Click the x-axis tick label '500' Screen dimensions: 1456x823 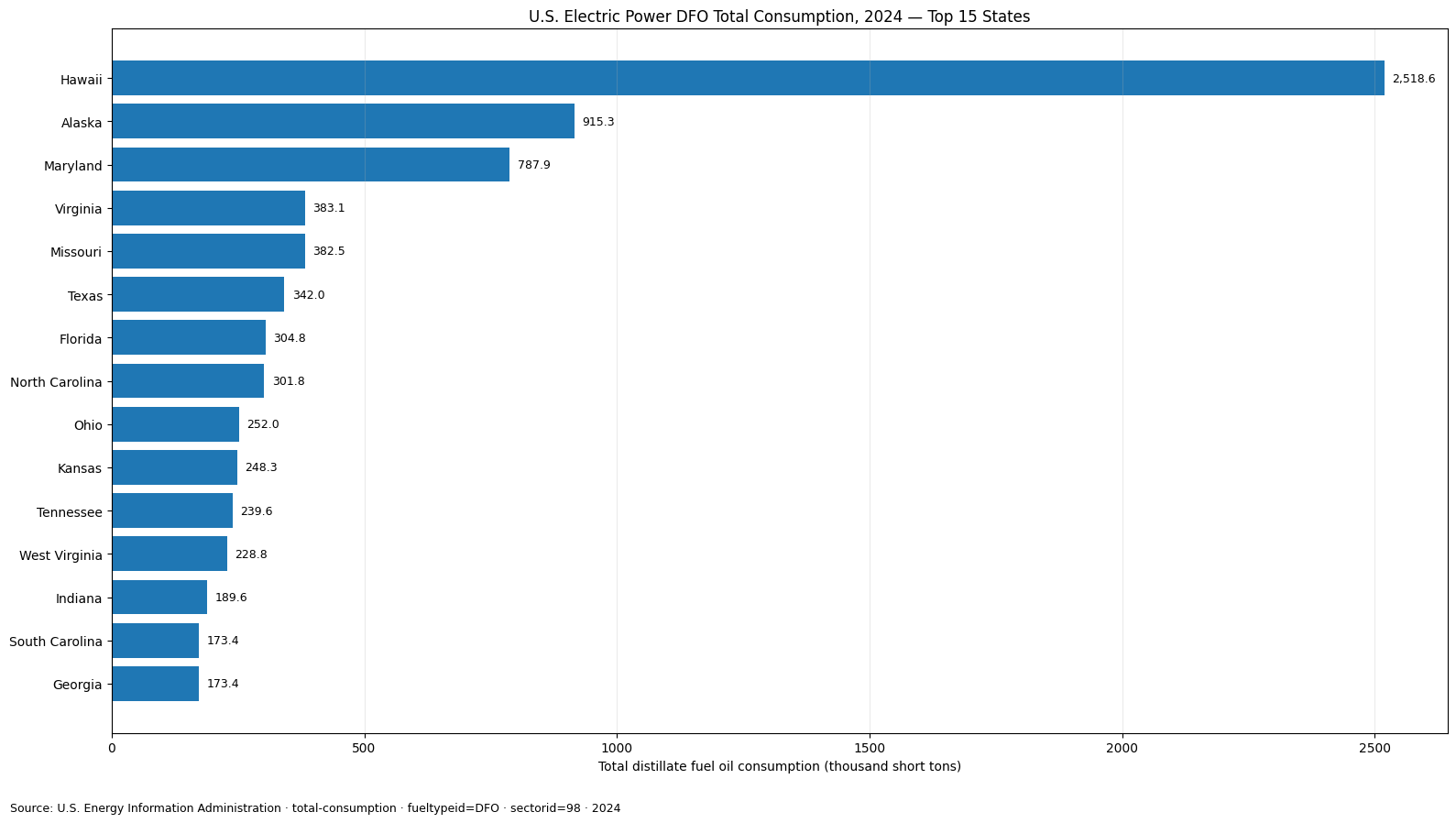[x=365, y=748]
